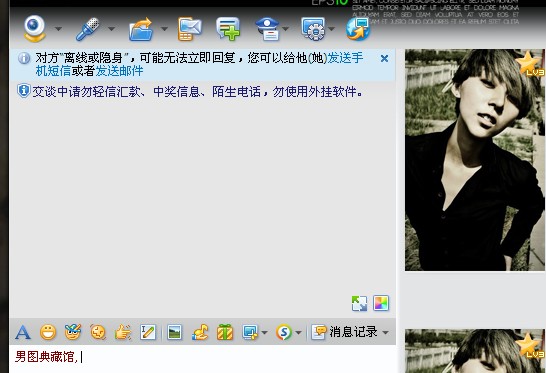Click the Sogou S search icon
This screenshot has height=373, width=546.
284,333
